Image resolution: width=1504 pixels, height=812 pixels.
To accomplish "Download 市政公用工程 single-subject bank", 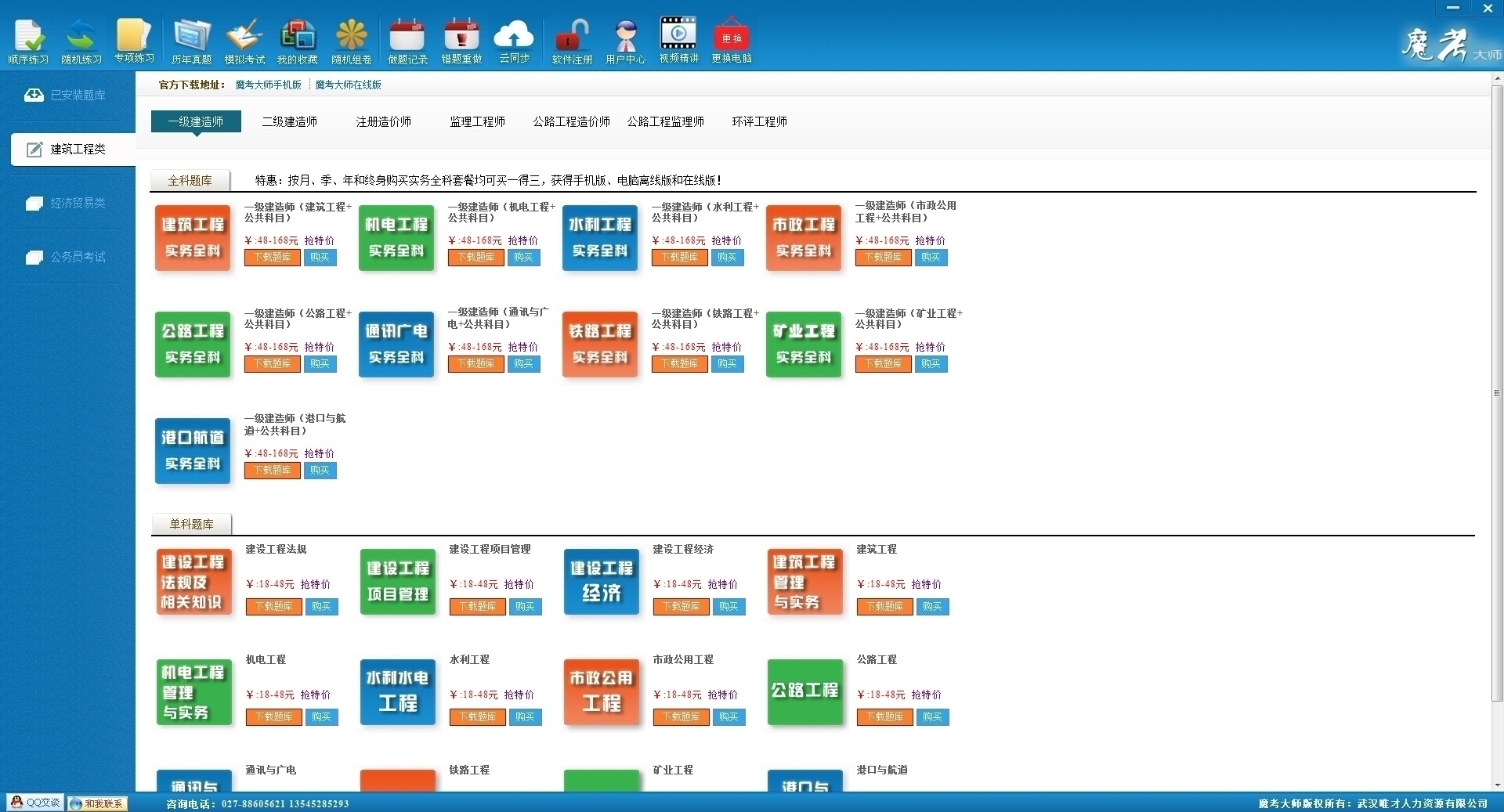I will coord(681,717).
